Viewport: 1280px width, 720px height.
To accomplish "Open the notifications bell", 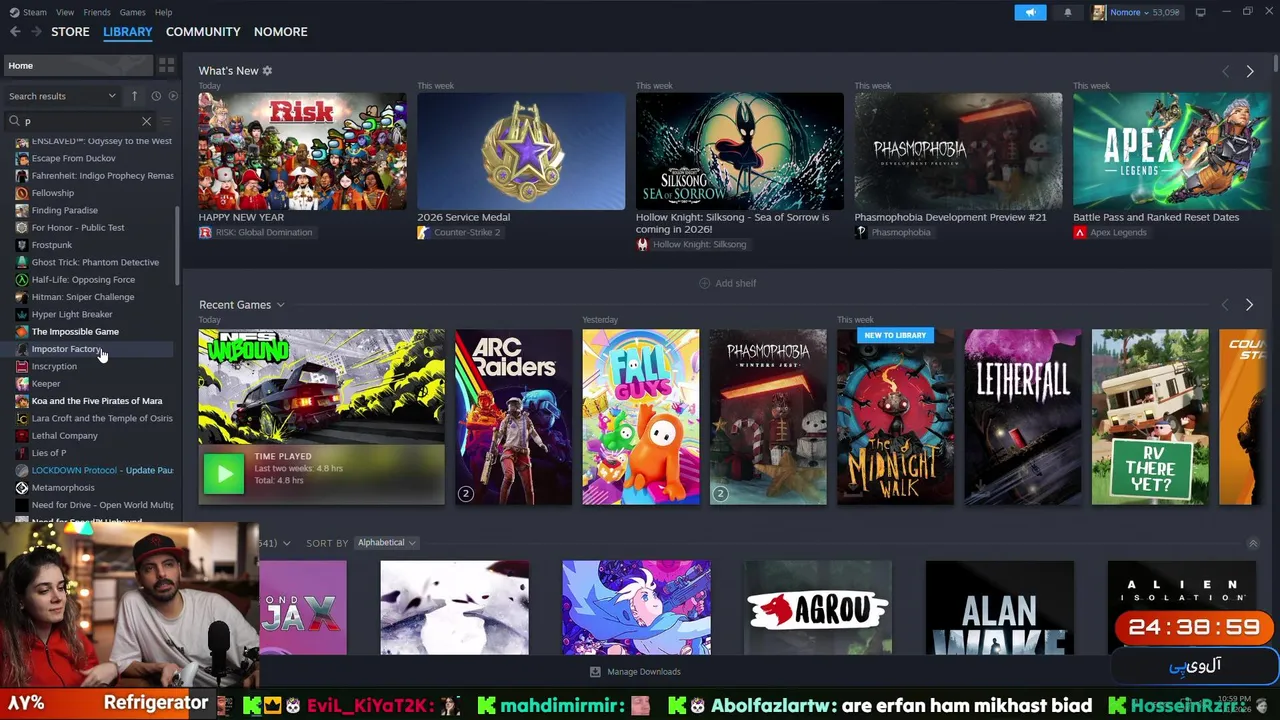I will click(1067, 12).
